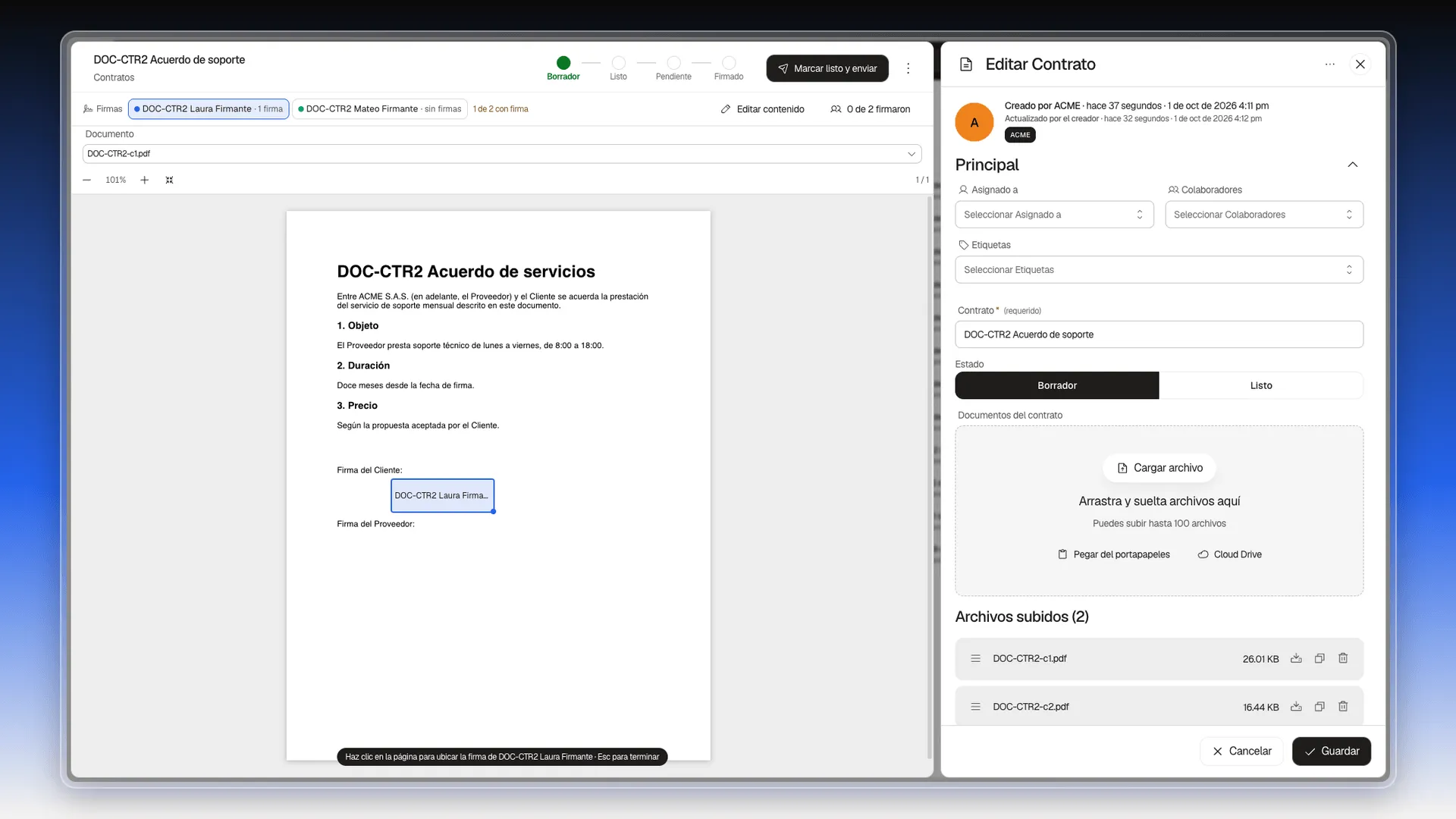Click the ACME creator avatar
The width and height of the screenshot is (1456, 819).
pos(974,122)
